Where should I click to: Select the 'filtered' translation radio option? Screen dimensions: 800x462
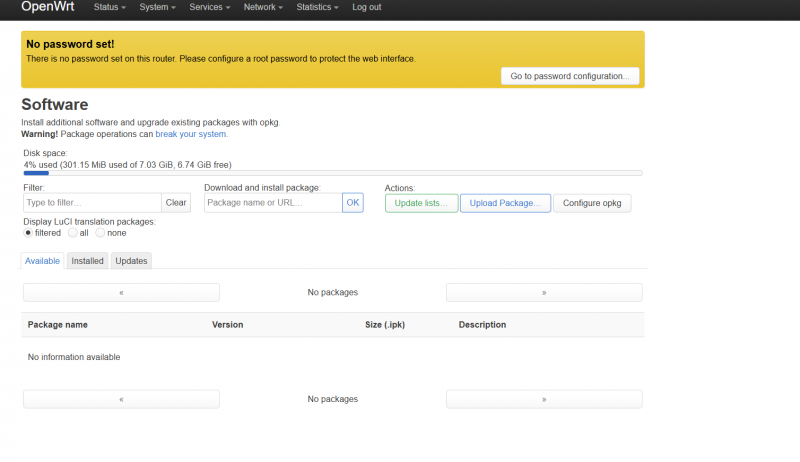point(28,233)
